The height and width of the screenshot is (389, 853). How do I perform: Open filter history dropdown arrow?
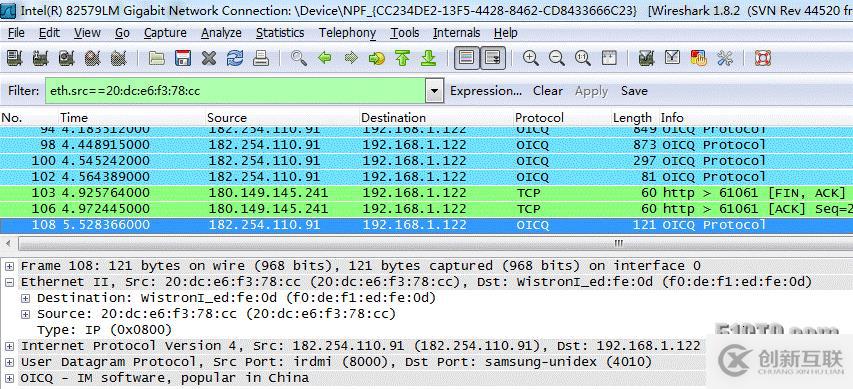click(x=434, y=91)
